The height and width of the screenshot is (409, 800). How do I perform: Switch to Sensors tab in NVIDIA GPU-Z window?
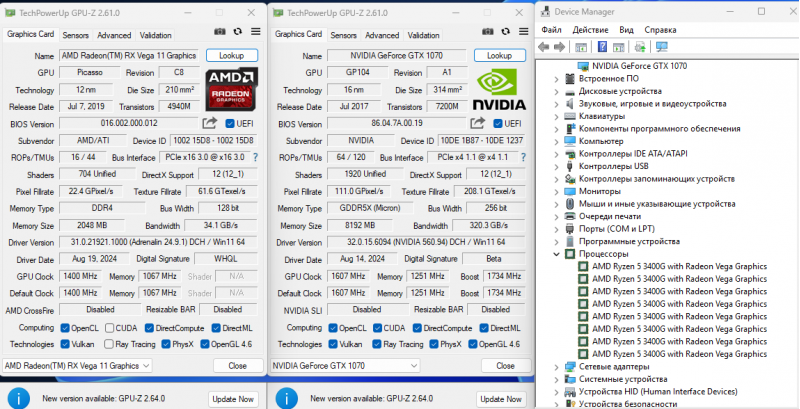pyautogui.click(x=343, y=35)
